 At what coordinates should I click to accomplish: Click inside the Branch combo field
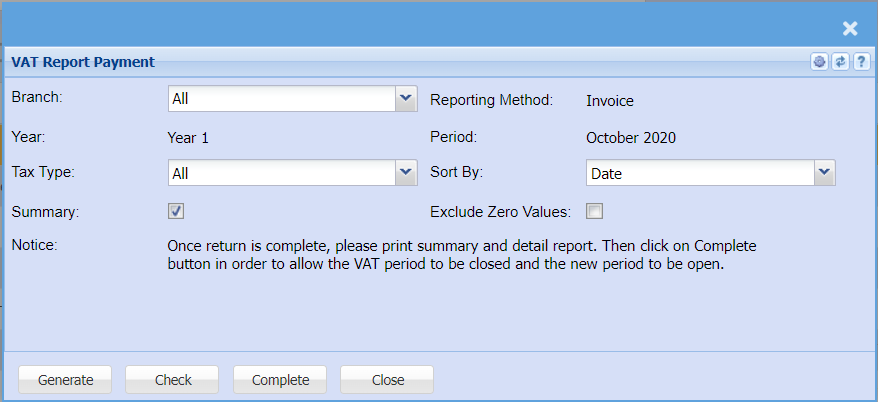click(x=281, y=99)
